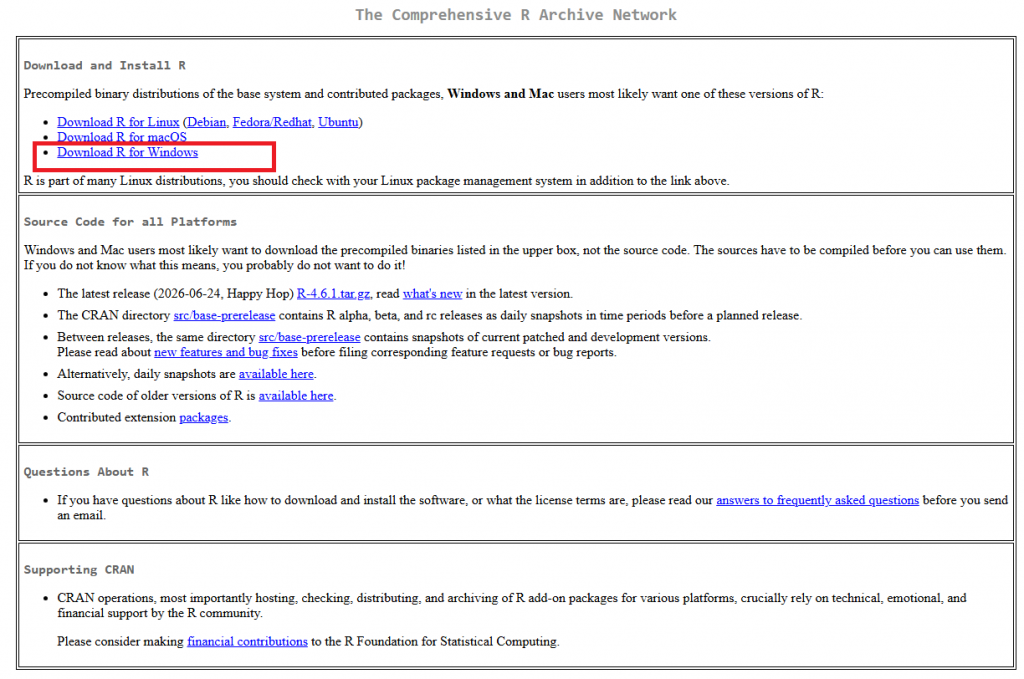The height and width of the screenshot is (679, 1024).
Task: Click the Download and Install R heading
Action: [x=105, y=65]
